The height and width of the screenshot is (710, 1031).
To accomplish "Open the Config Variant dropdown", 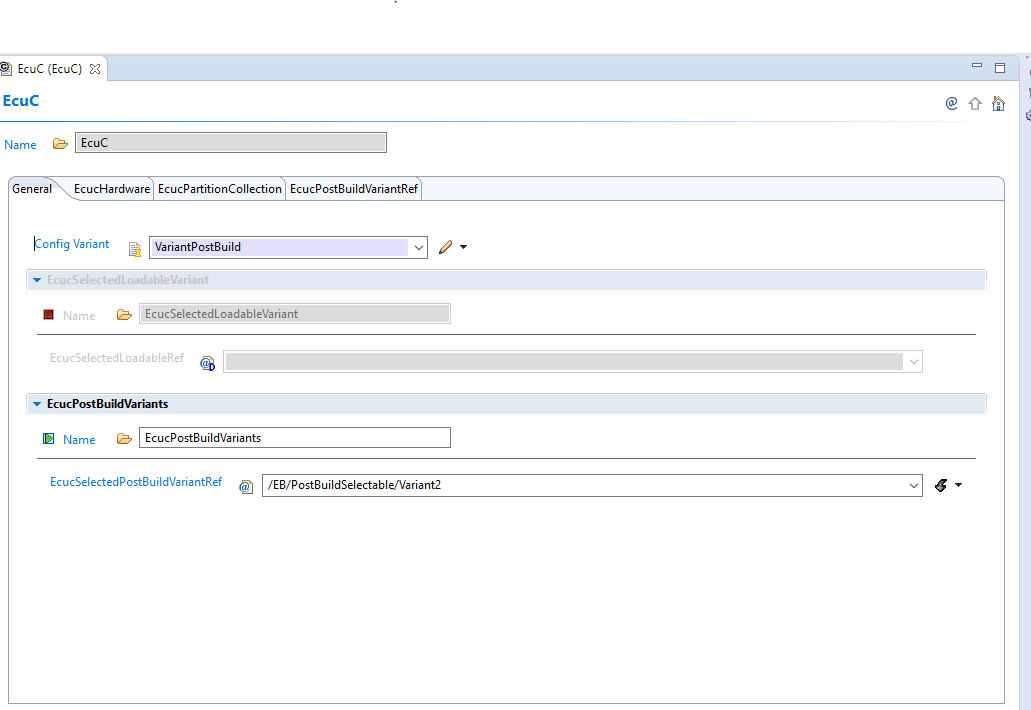I will coord(419,247).
